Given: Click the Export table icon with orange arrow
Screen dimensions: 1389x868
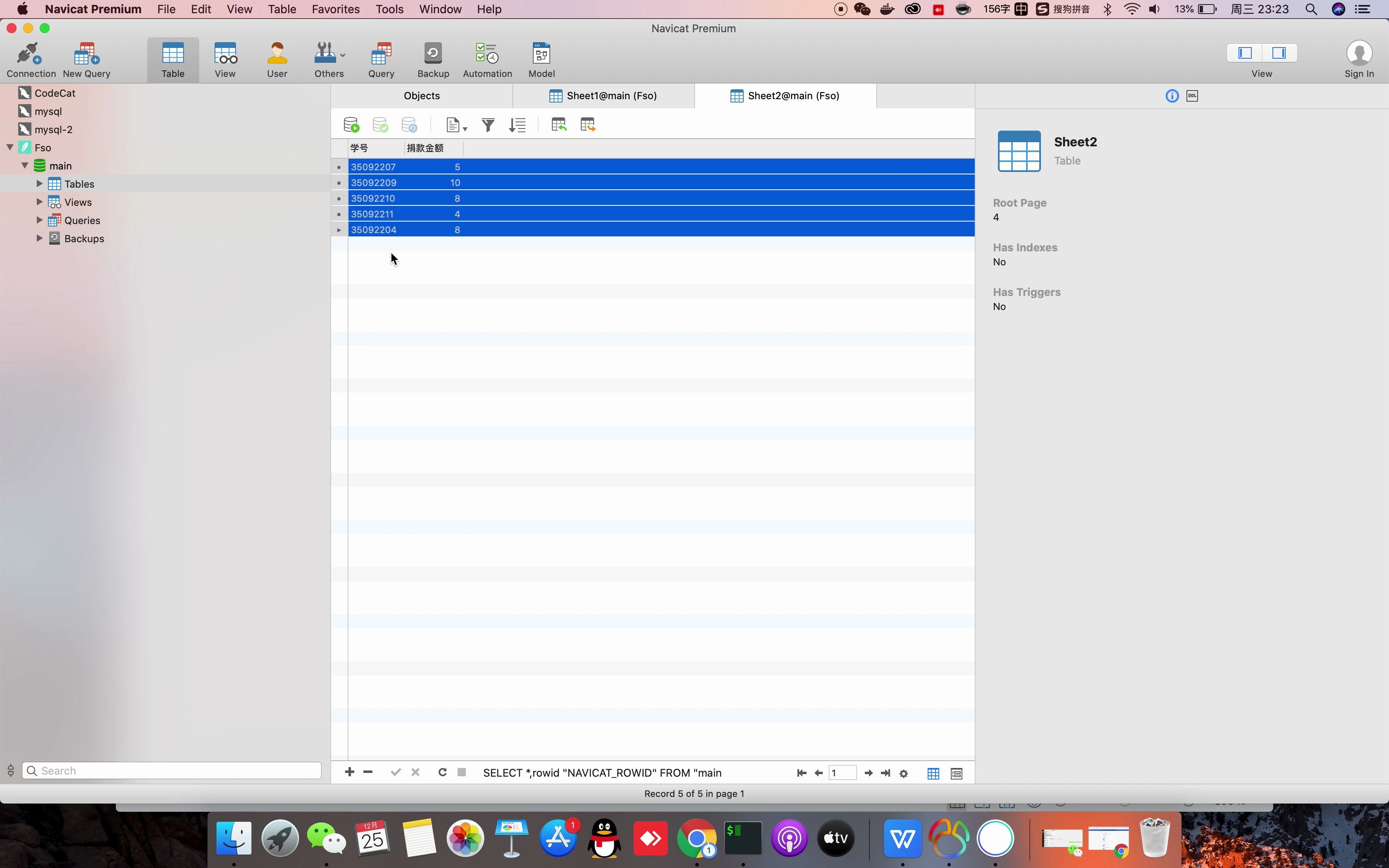Looking at the screenshot, I should (x=588, y=124).
